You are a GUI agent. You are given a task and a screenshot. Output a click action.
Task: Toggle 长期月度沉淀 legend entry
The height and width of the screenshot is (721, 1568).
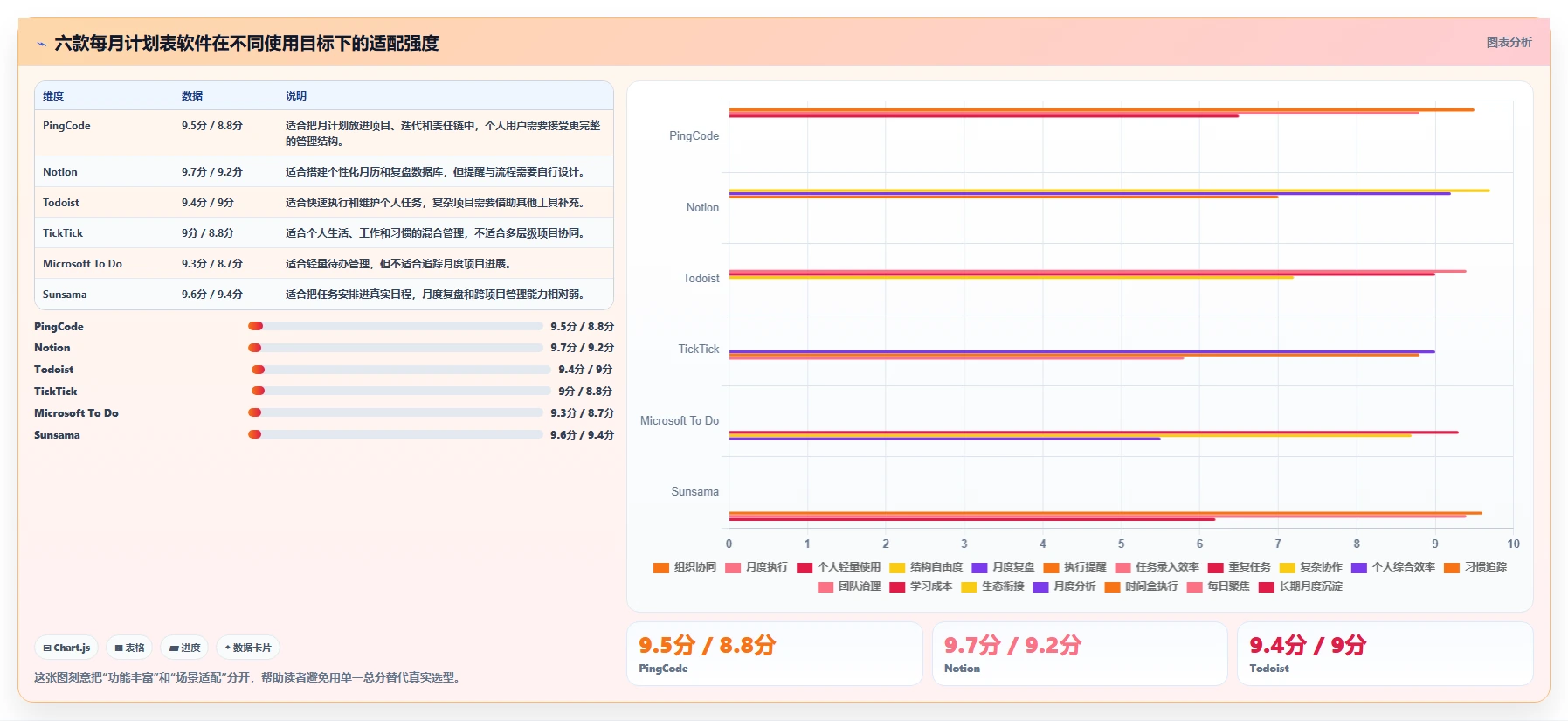point(1300,586)
